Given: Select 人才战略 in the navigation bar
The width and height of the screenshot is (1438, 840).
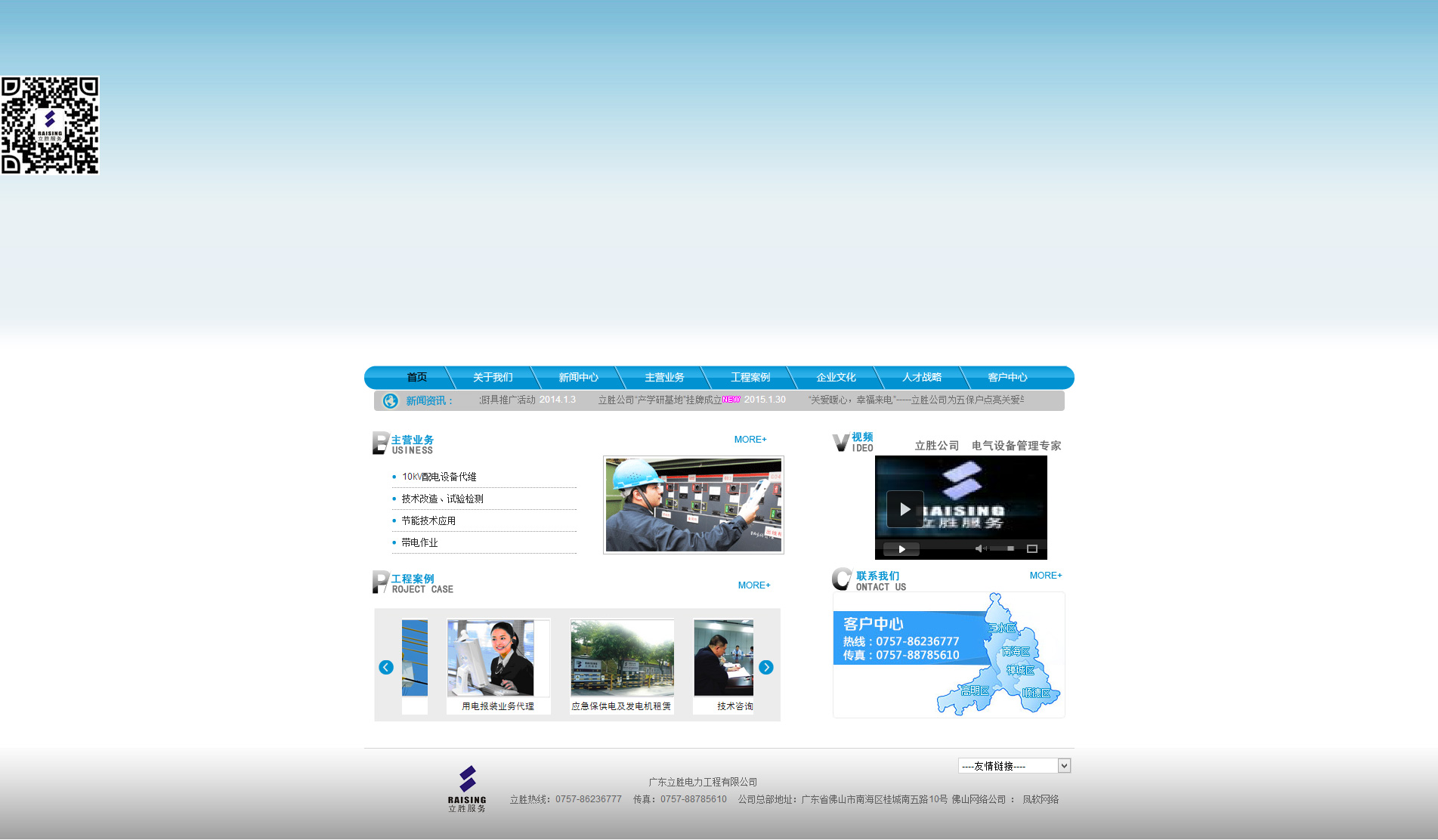Looking at the screenshot, I should click(x=921, y=378).
